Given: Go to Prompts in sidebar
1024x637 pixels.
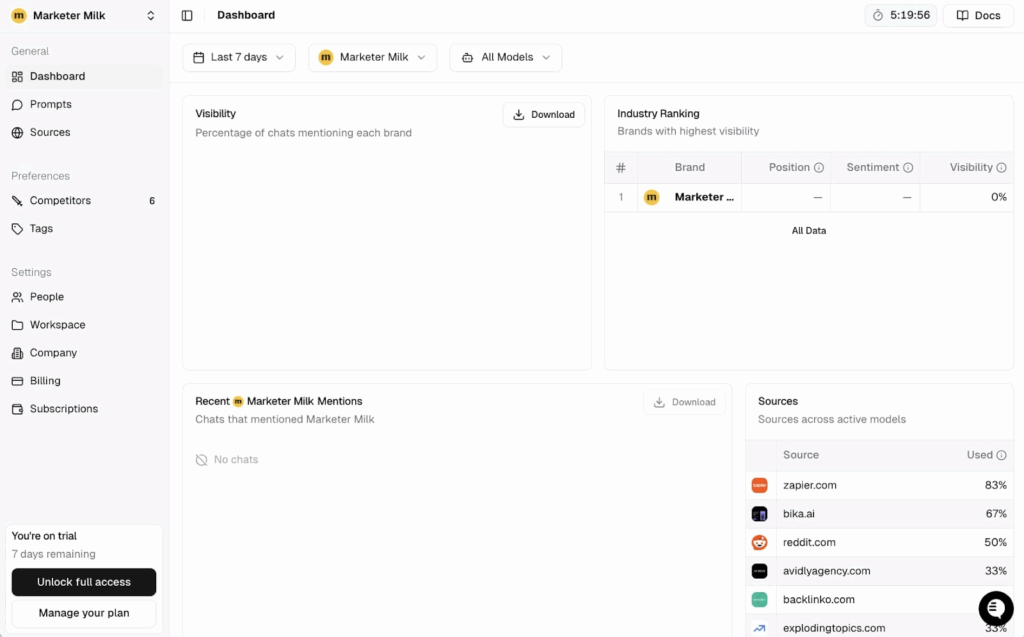Looking at the screenshot, I should click(x=50, y=104).
